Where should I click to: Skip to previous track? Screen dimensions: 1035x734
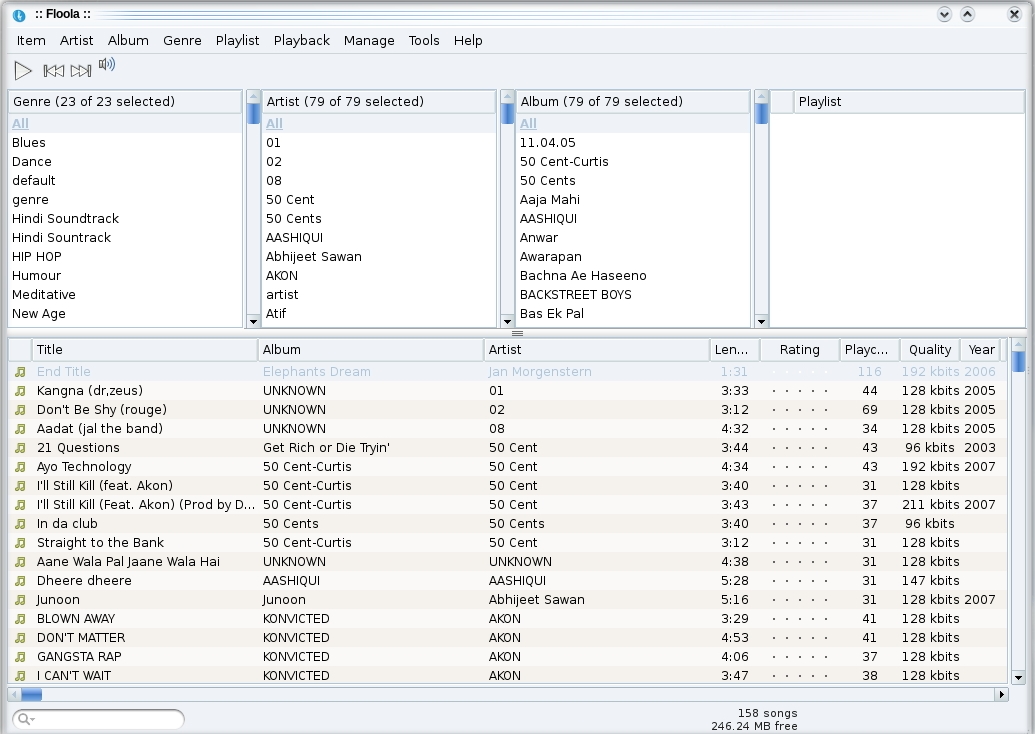point(54,71)
